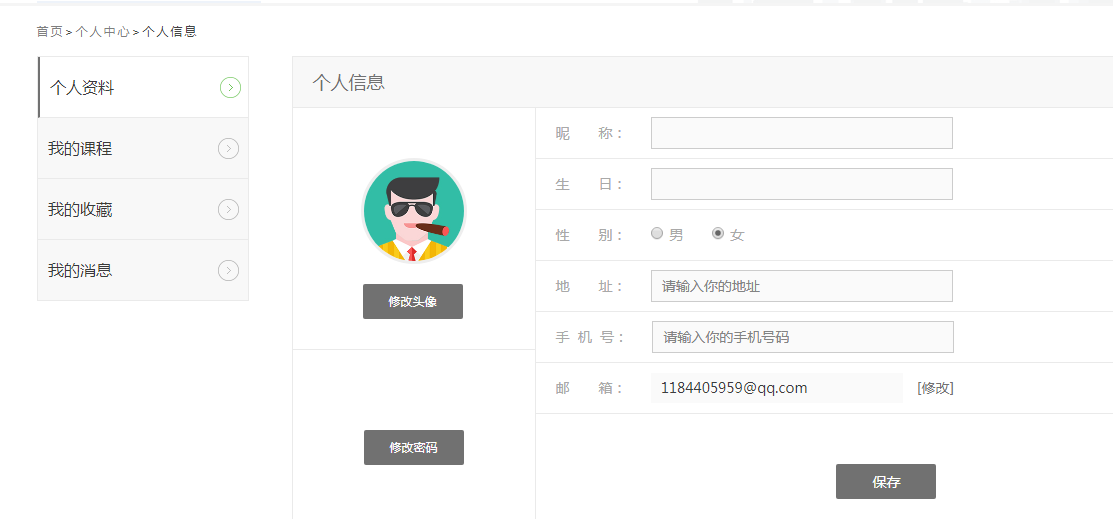The height and width of the screenshot is (519, 1113).
Task: Open the 我的消息 sidebar item
Action: [x=143, y=271]
